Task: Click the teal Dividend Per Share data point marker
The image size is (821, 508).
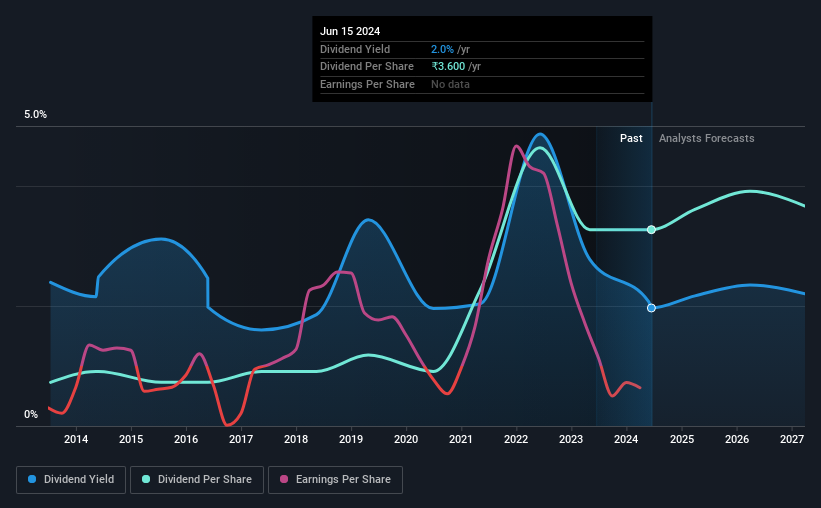Action: pyautogui.click(x=651, y=229)
